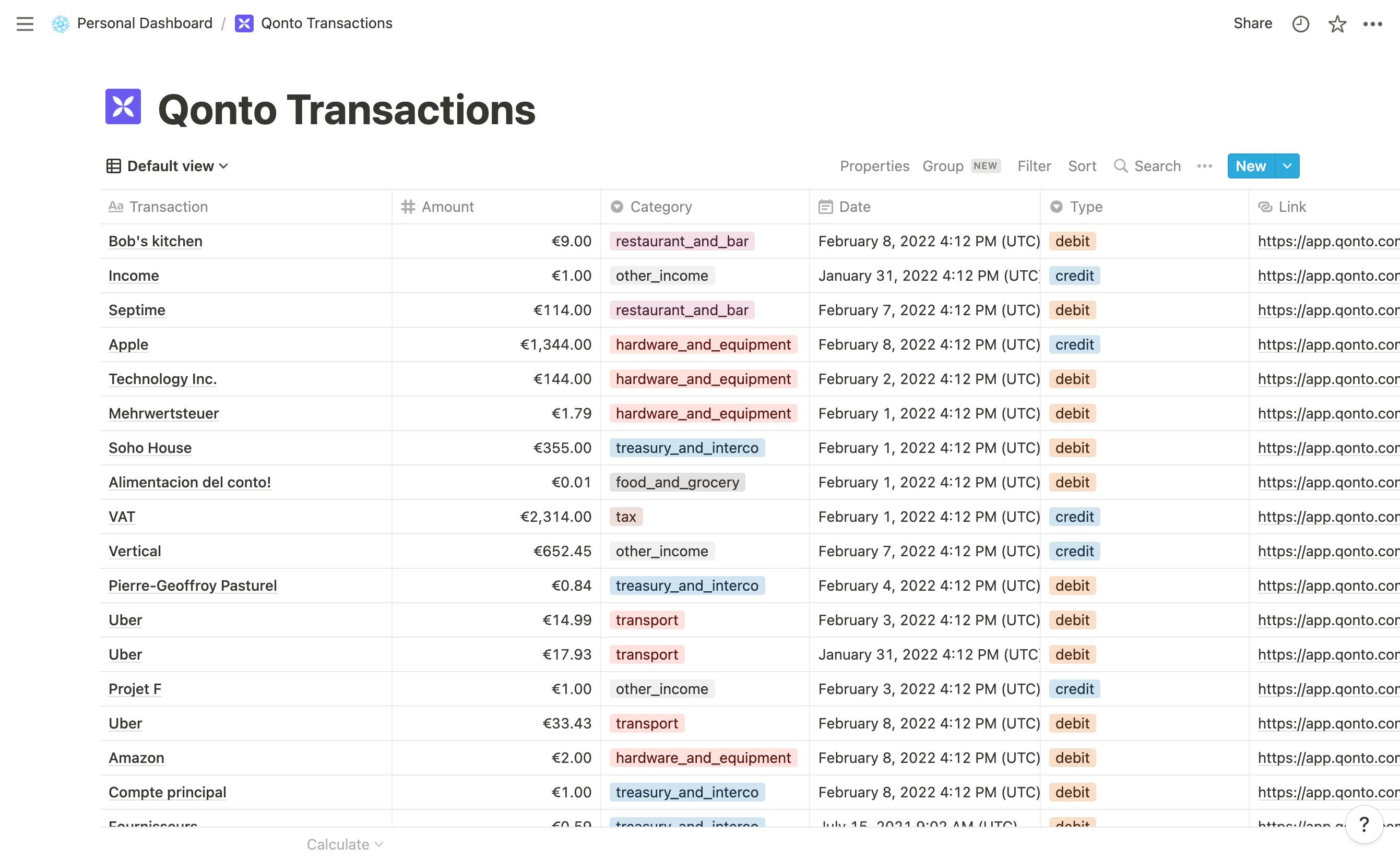
Task: Click the search magnifier icon
Action: [x=1120, y=166]
